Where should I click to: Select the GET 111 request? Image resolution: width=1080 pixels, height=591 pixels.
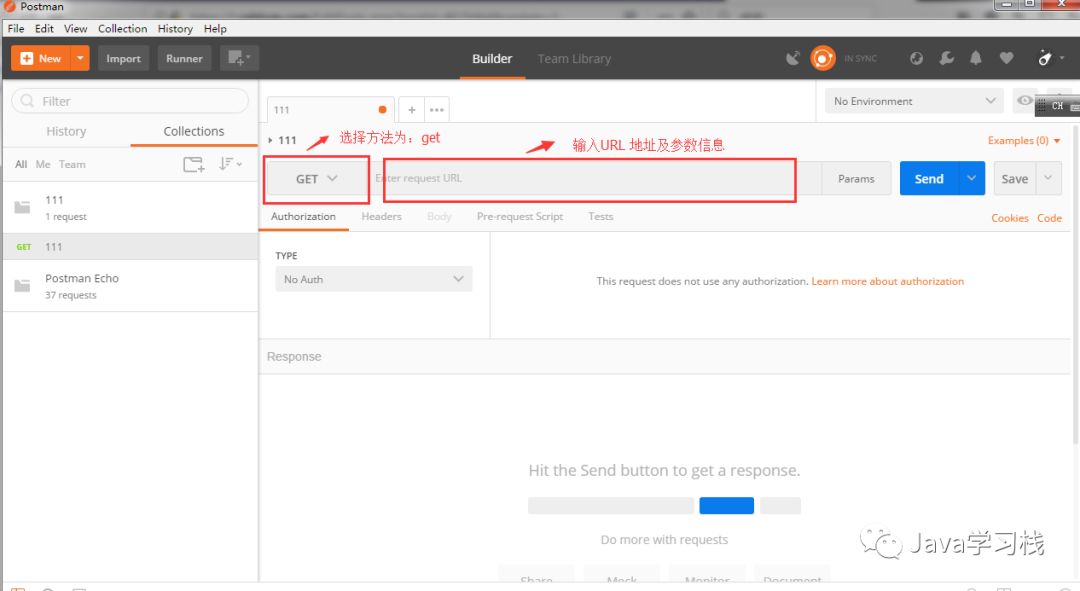pos(130,247)
